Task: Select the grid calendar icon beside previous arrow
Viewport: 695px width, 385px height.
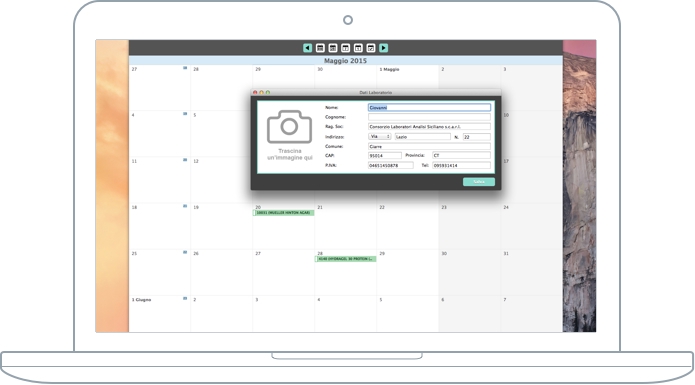Action: click(x=320, y=48)
